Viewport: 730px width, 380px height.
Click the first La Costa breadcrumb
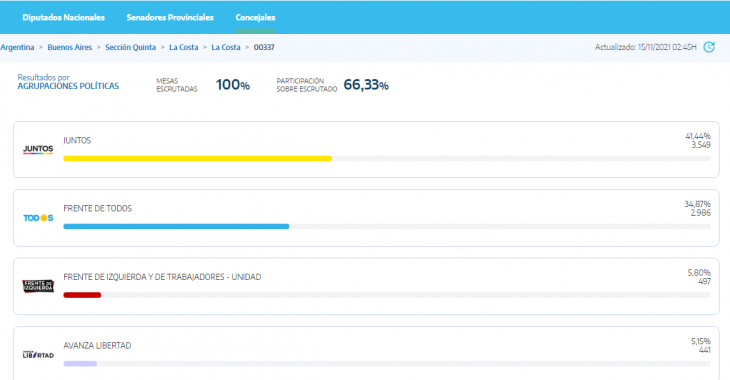click(x=183, y=48)
